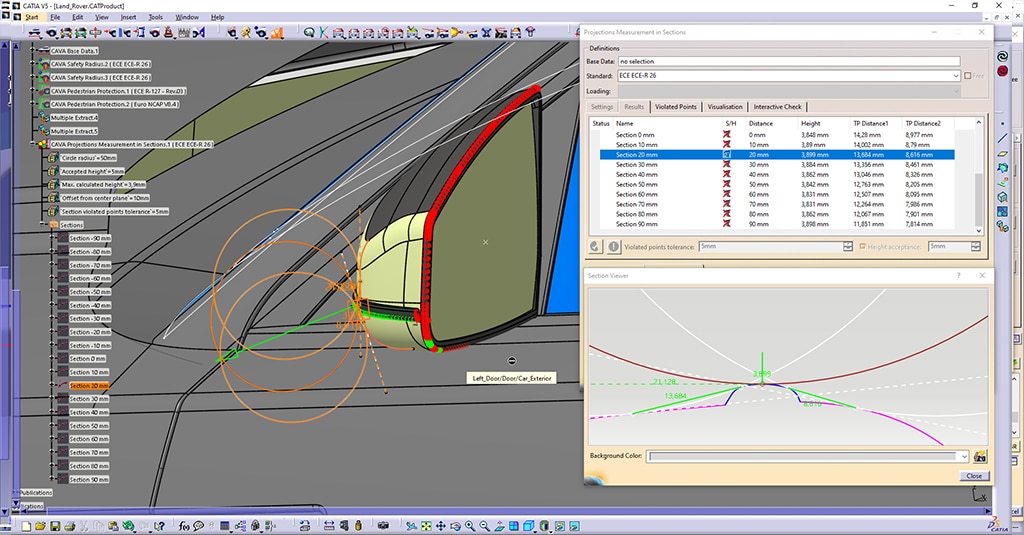
Task: Click the Violated points tolerance stepper
Action: pos(848,246)
